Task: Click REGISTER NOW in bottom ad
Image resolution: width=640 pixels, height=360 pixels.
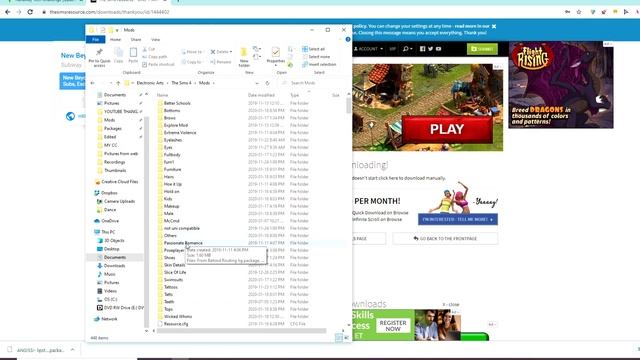Action: (x=393, y=325)
